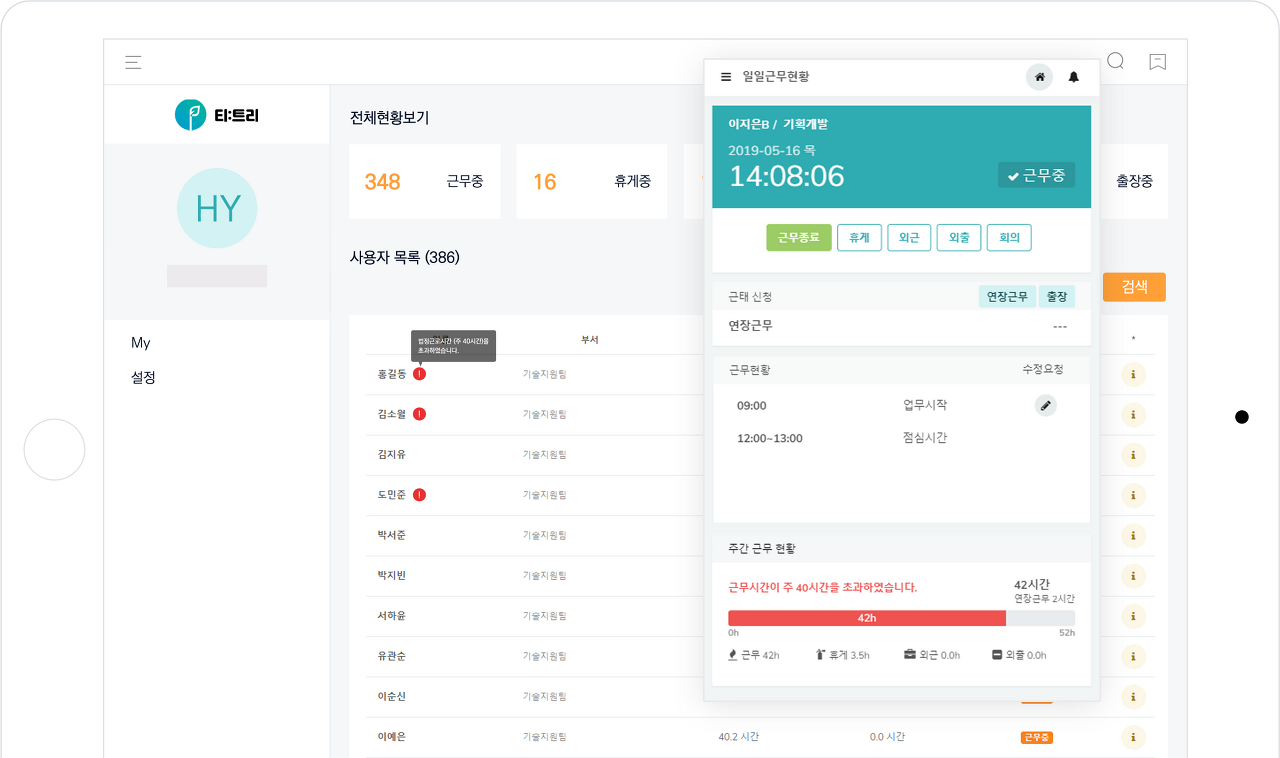Click the red warning icon beside 홍길동
1280x758 pixels.
tap(419, 374)
